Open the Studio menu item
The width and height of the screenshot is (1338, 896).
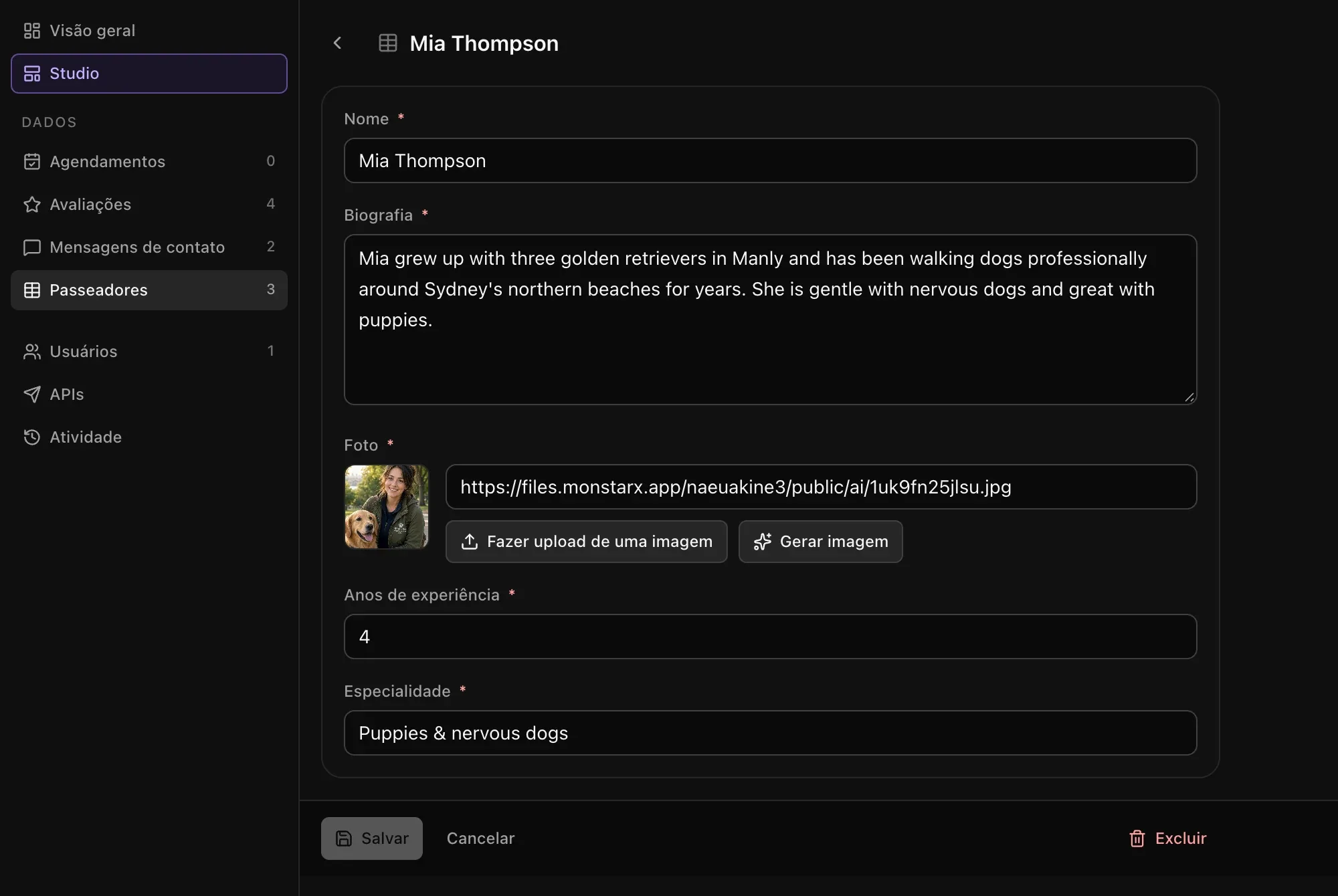(149, 74)
